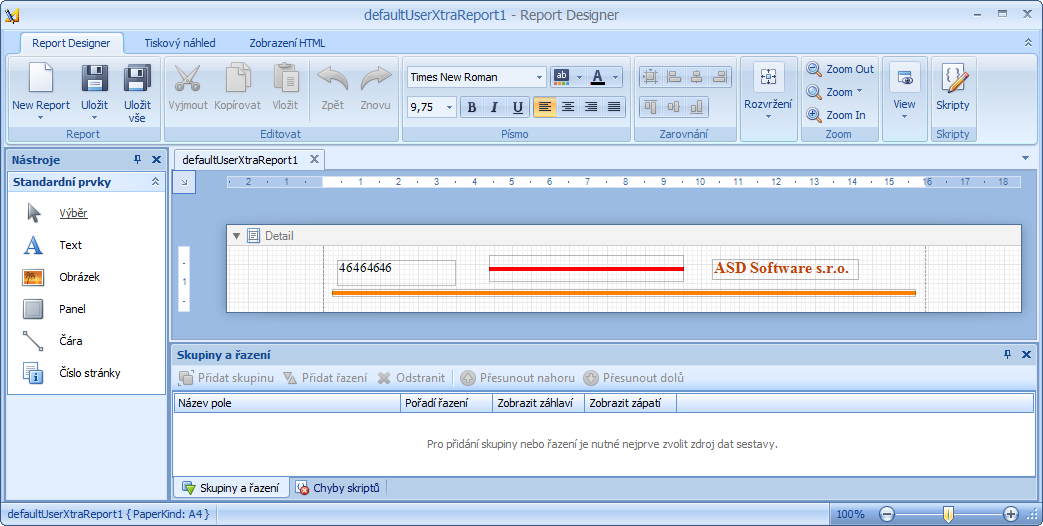This screenshot has height=526, width=1043.
Task: Click Přidat skupinu button
Action: click(x=226, y=378)
